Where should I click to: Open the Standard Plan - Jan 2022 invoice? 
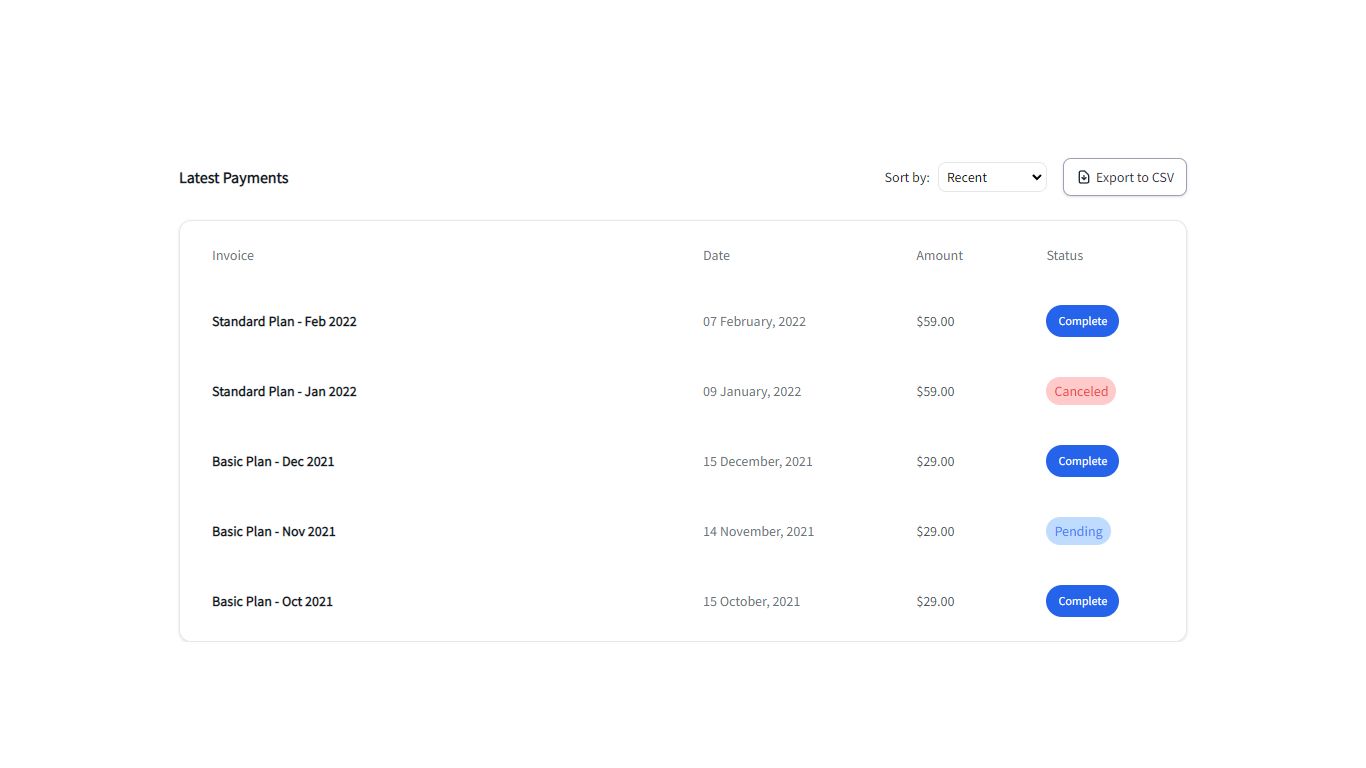284,391
